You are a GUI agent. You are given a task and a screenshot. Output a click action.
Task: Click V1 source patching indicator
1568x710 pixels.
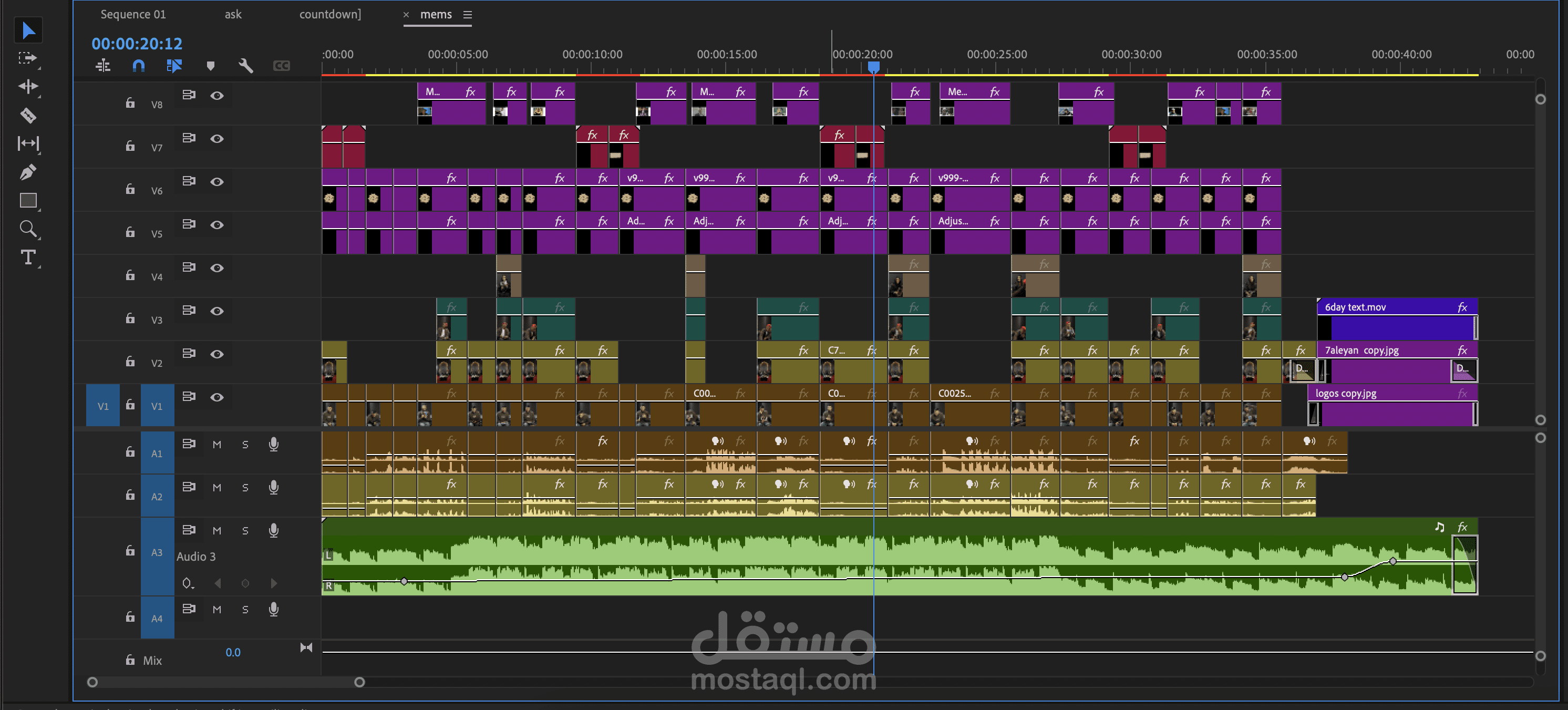pyautogui.click(x=103, y=406)
